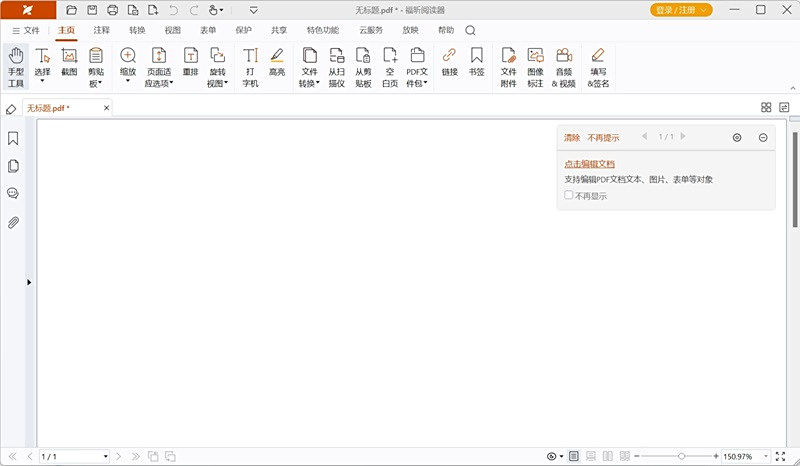Click the Bookmark (书签) ribbon icon

pos(477,62)
